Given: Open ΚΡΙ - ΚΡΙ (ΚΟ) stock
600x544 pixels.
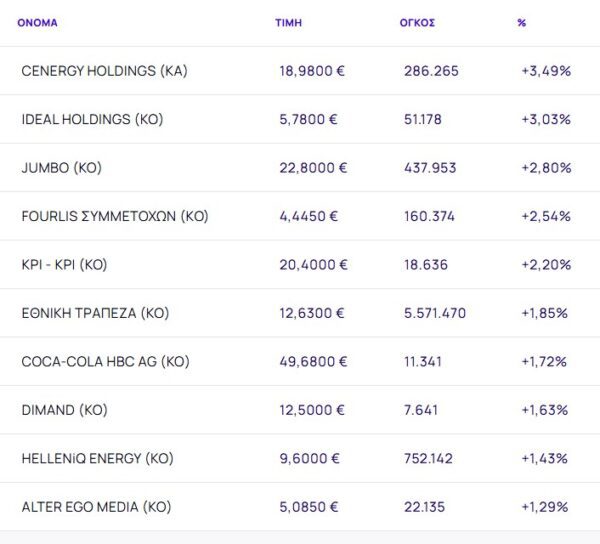Looking at the screenshot, I should pyautogui.click(x=64, y=265).
